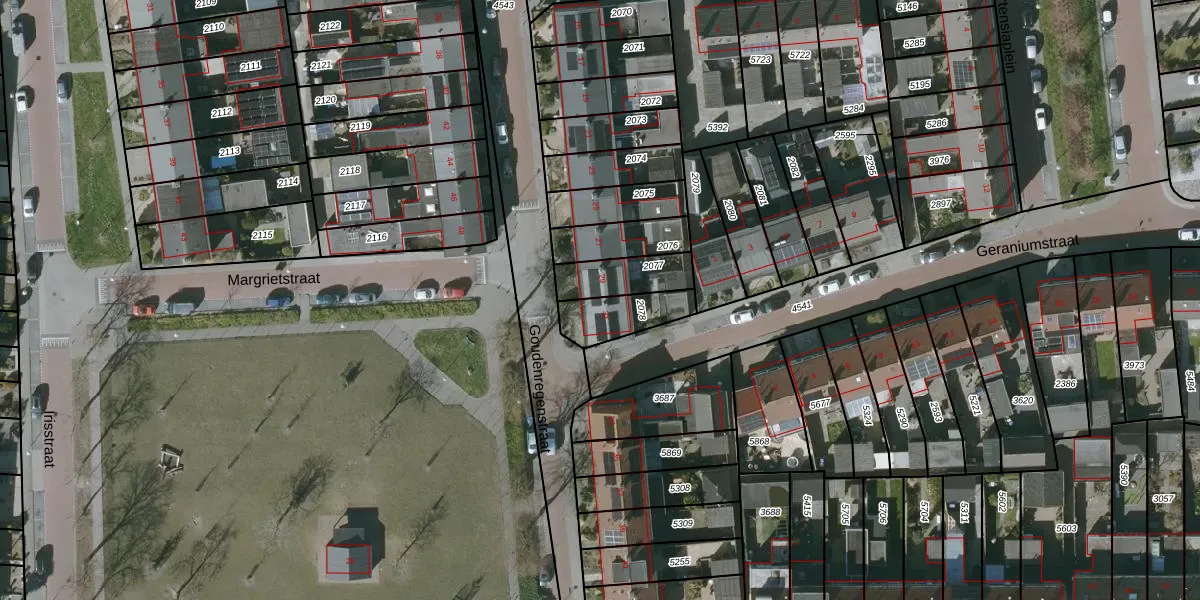The width and height of the screenshot is (1200, 600).
Task: Click parcel label 2111
Action: pyautogui.click(x=250, y=66)
